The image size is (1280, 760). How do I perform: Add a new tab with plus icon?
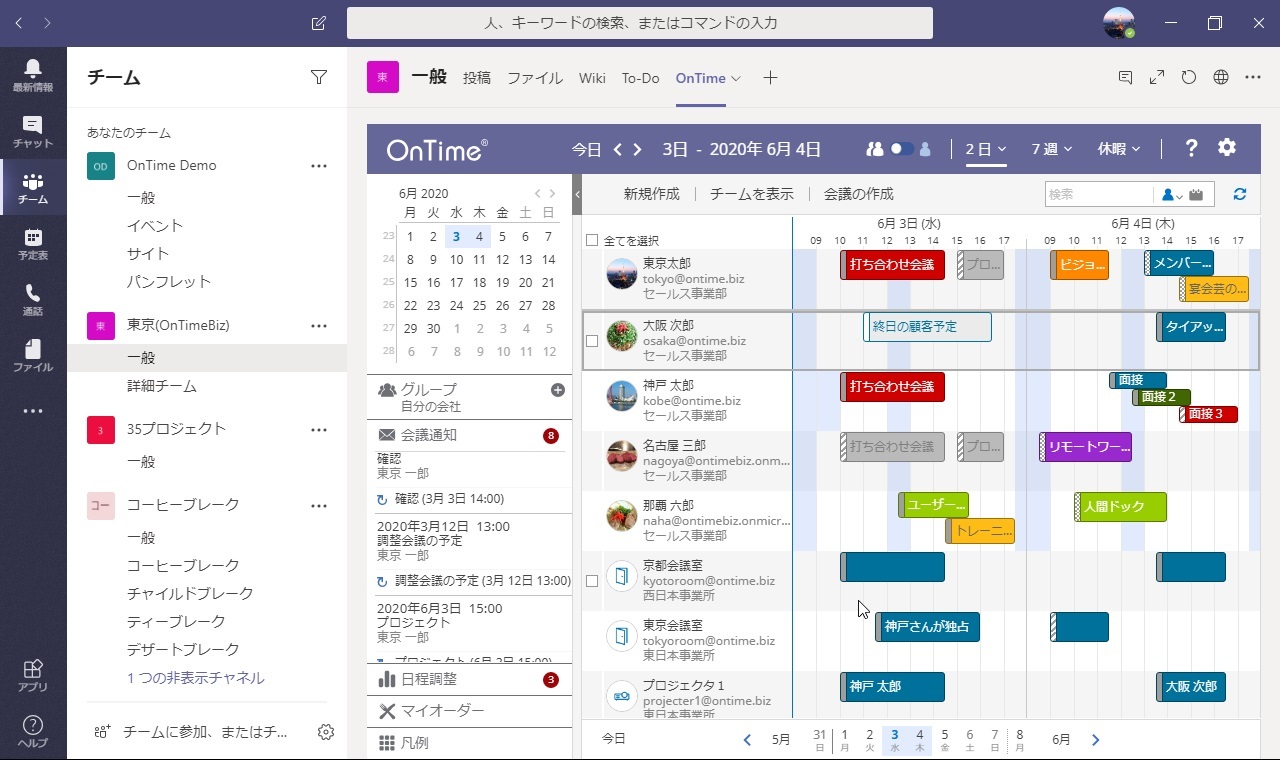tap(770, 78)
